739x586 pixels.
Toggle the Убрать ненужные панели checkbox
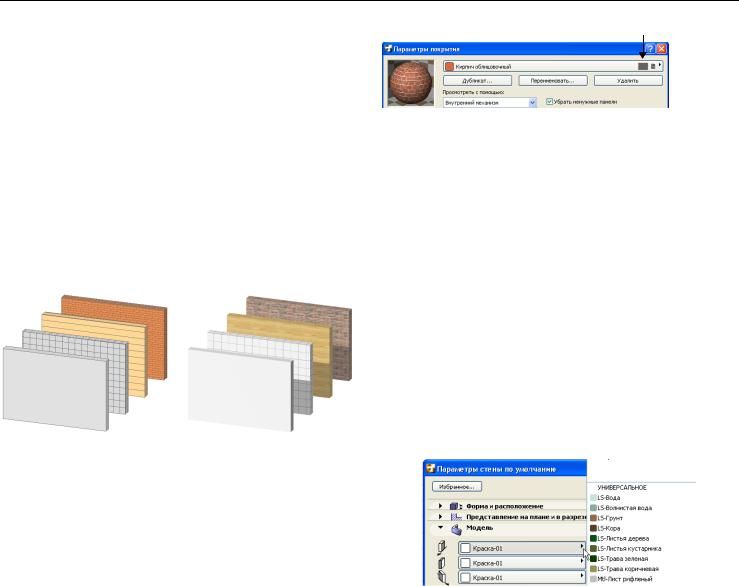(550, 101)
